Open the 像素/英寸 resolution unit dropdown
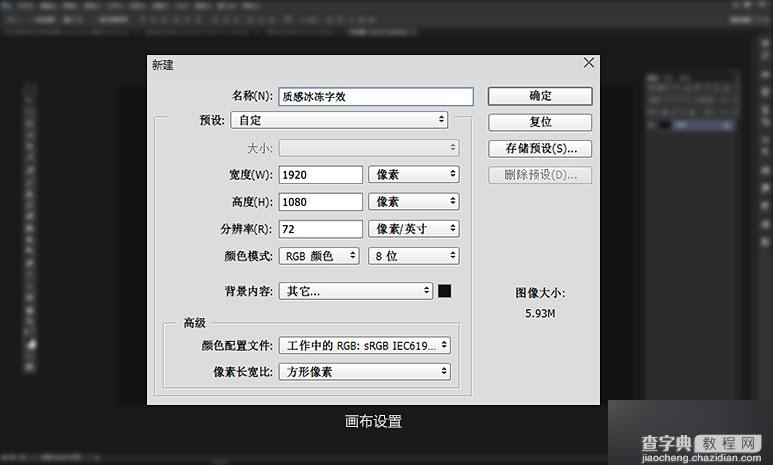The width and height of the screenshot is (773, 465). pyautogui.click(x=413, y=228)
